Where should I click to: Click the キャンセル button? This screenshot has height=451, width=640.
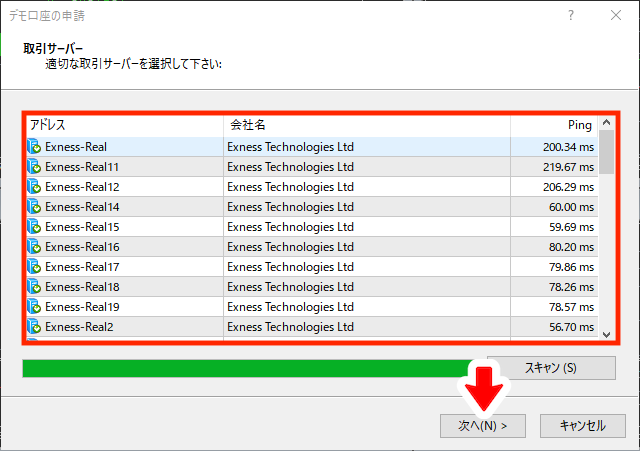click(582, 426)
